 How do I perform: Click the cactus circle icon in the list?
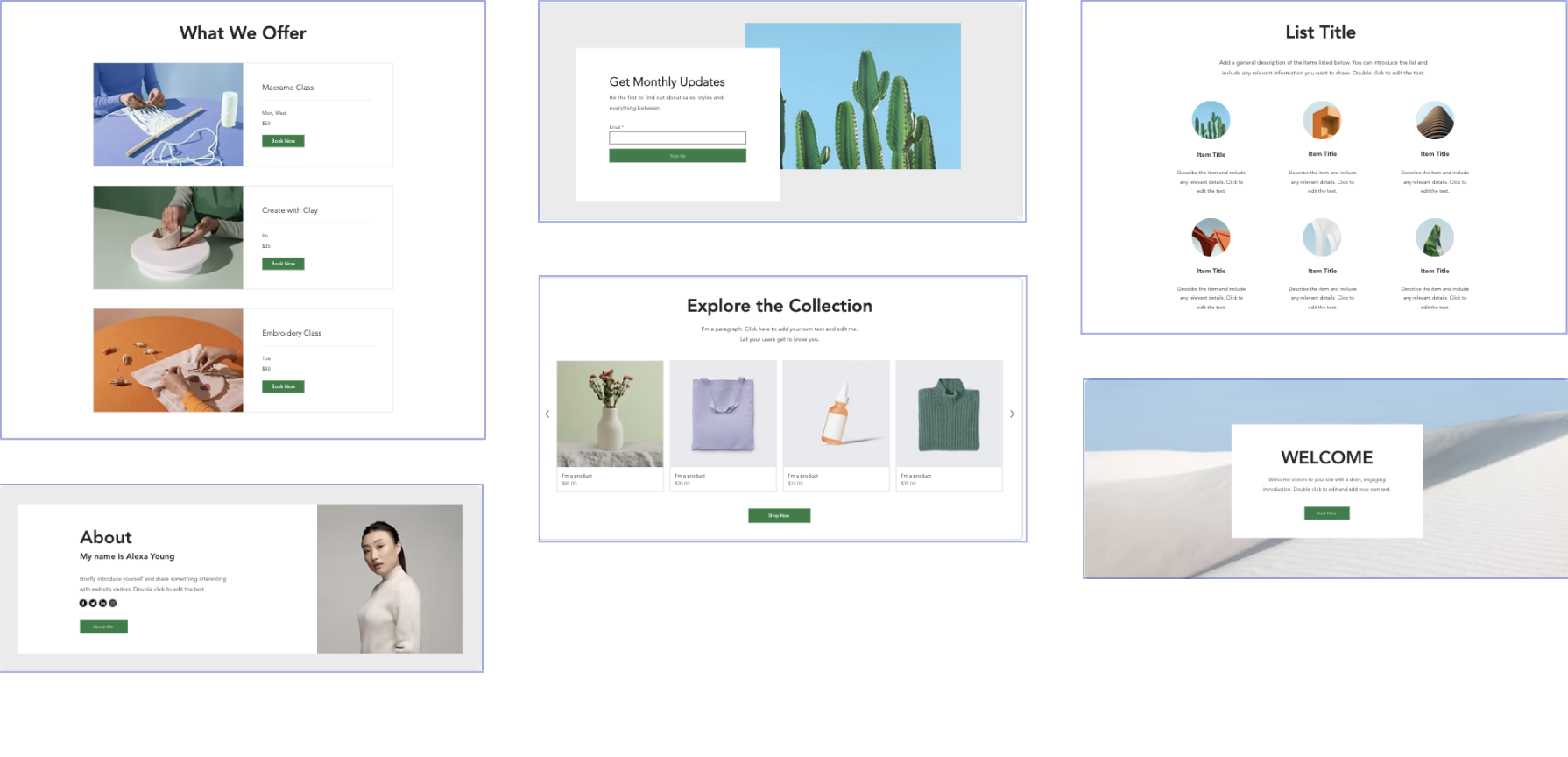click(1211, 121)
